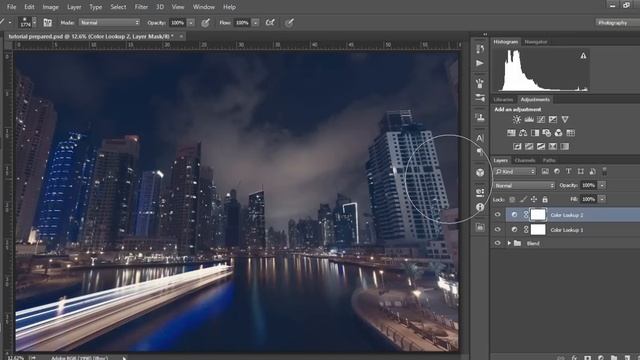Open the layer blend mode dropdown

tap(524, 185)
